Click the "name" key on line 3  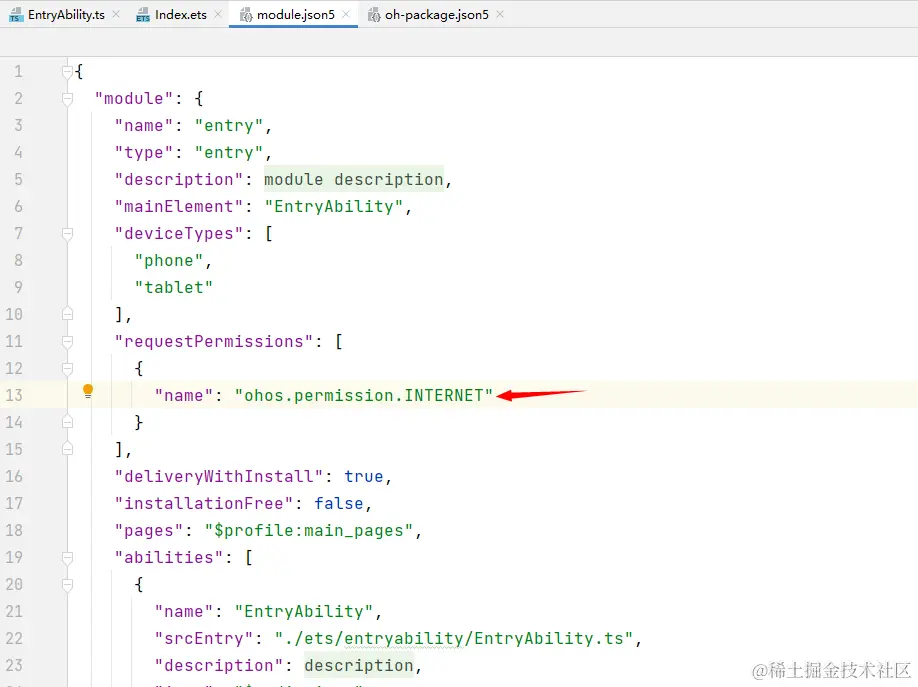(144, 125)
